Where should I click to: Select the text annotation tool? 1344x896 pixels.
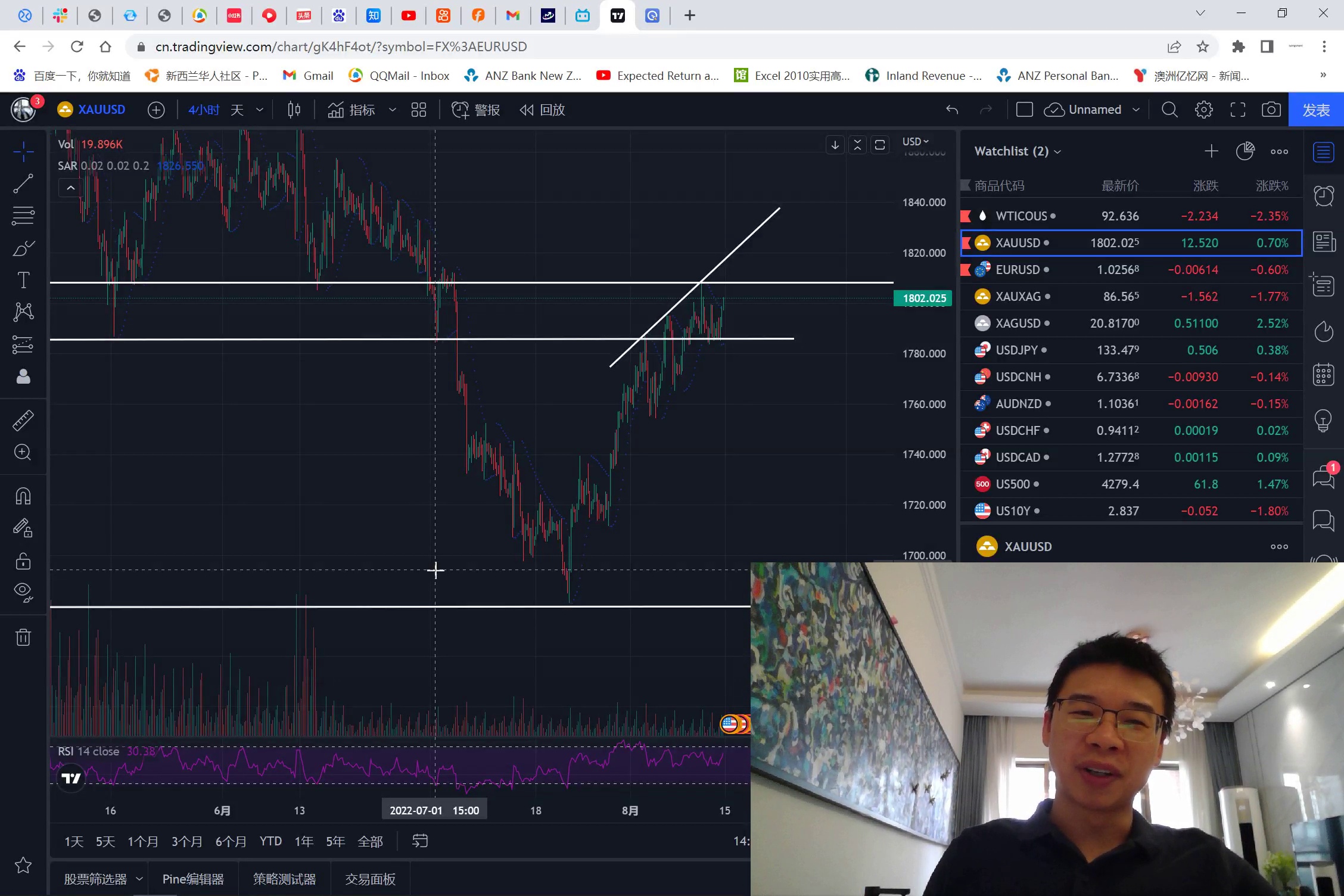tap(23, 280)
